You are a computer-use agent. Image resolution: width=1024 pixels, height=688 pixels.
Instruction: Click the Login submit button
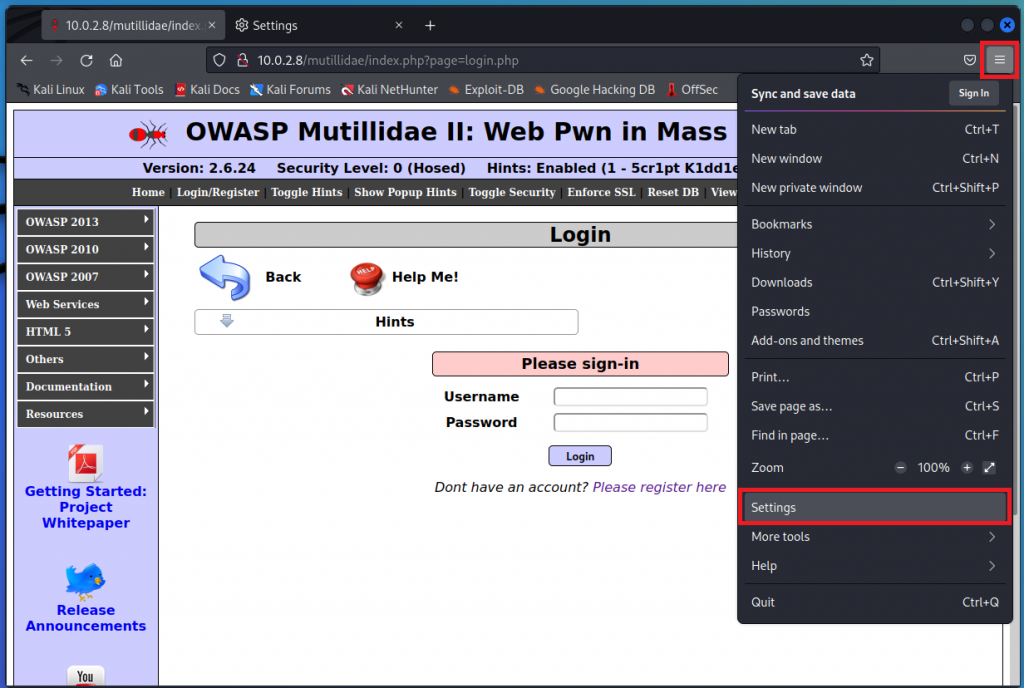[580, 456]
